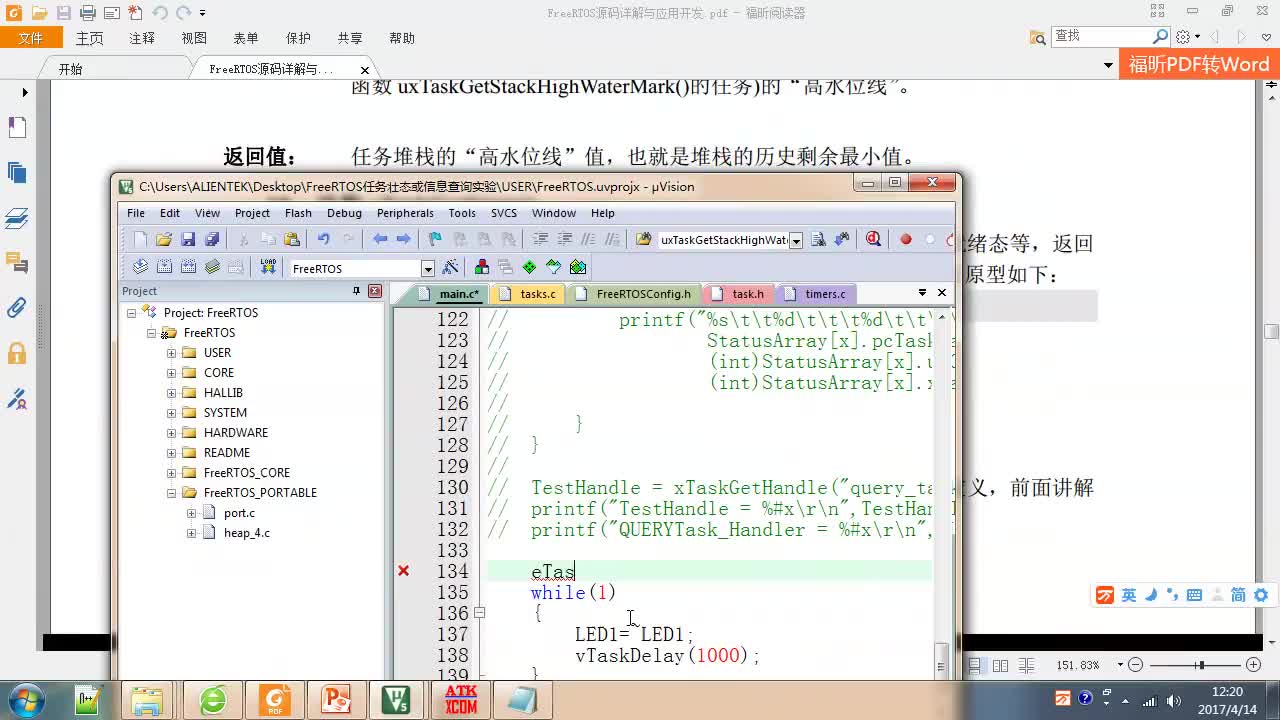Viewport: 1280px width, 720px height.
Task: Click the Save All icon in µVision
Action: pyautogui.click(x=212, y=239)
